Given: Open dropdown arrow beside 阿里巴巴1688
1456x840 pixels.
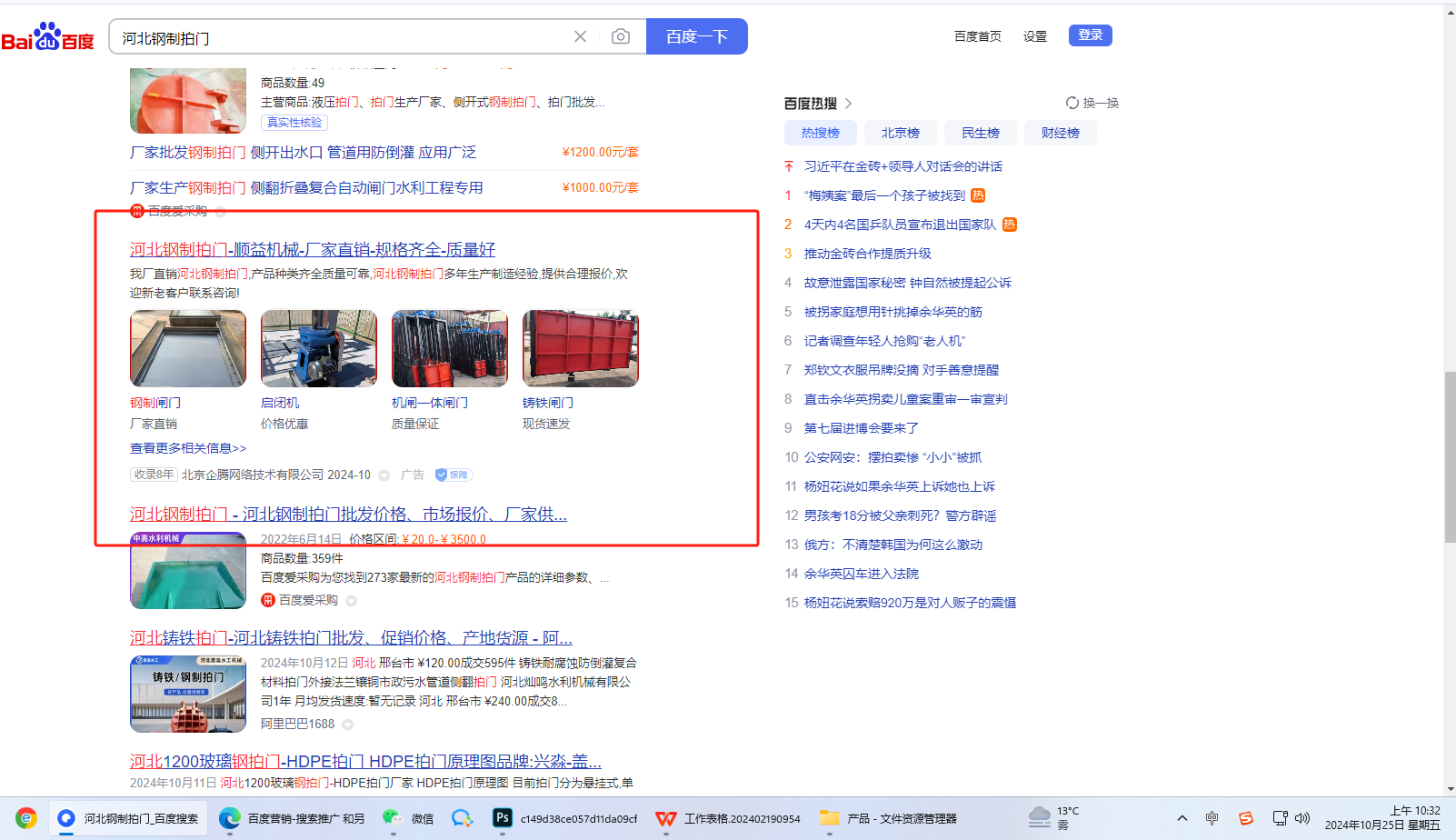Looking at the screenshot, I should pyautogui.click(x=348, y=725).
